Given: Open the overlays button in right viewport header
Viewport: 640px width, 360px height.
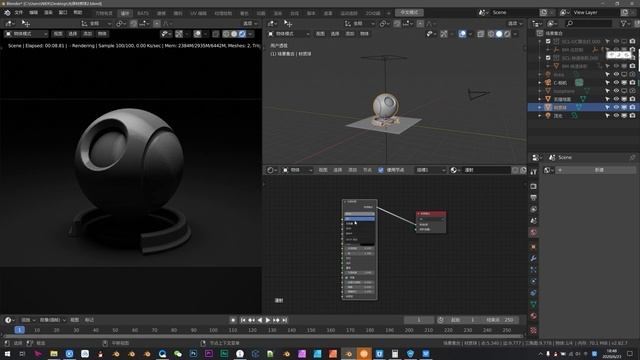Looking at the screenshot, I should 462,34.
